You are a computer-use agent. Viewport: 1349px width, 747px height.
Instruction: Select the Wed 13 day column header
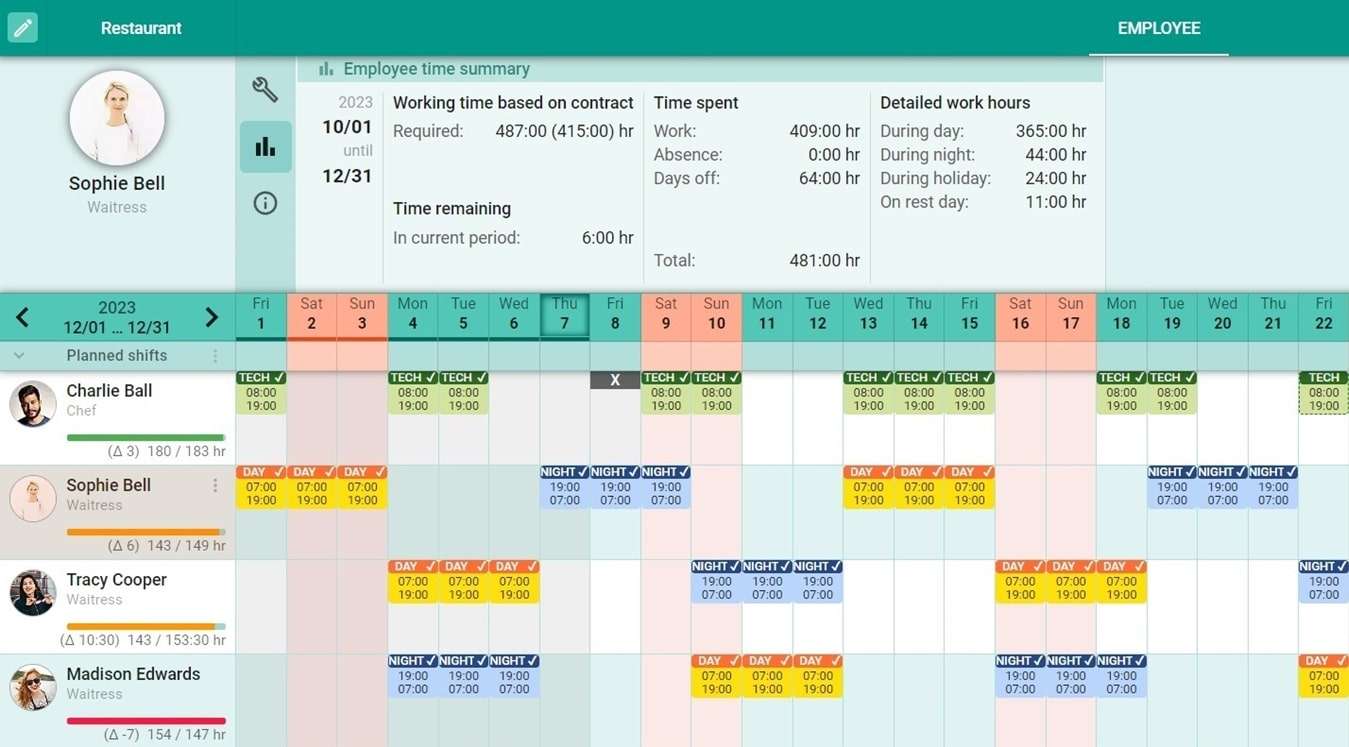(868, 314)
